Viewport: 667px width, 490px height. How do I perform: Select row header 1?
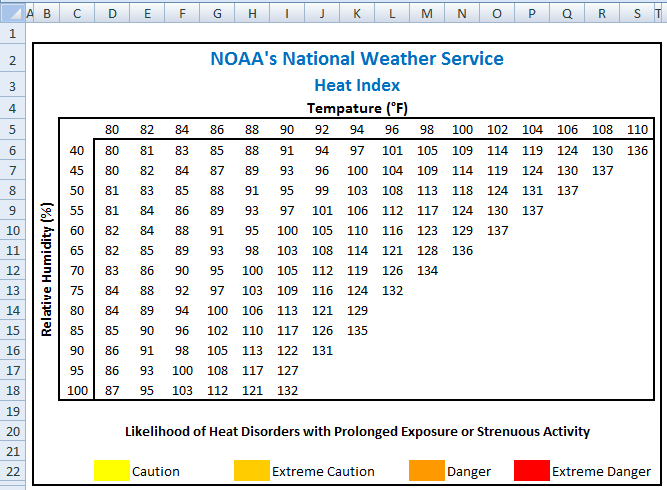tap(12, 33)
